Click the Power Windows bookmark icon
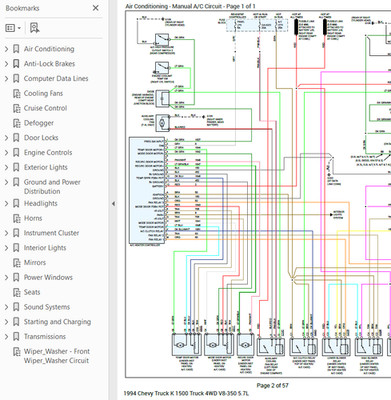391x400 pixels. pyautogui.click(x=16, y=277)
